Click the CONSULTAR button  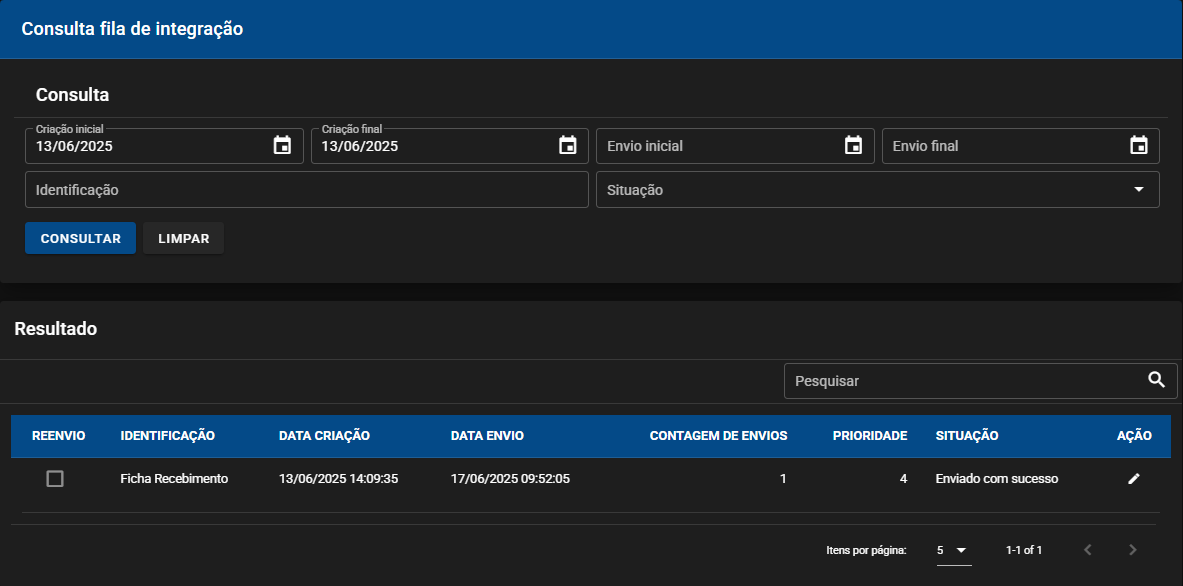click(81, 238)
